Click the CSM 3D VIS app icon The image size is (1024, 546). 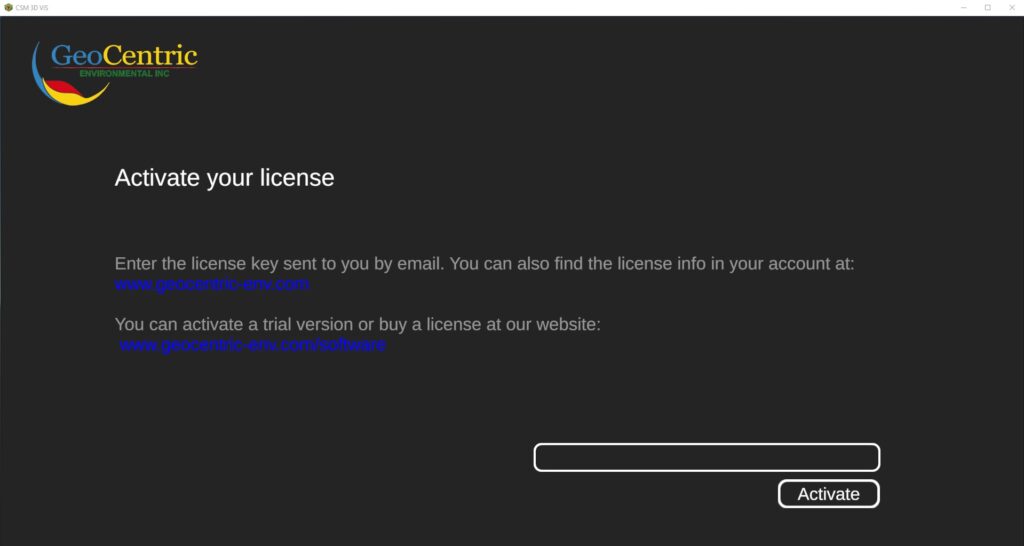[8, 7]
